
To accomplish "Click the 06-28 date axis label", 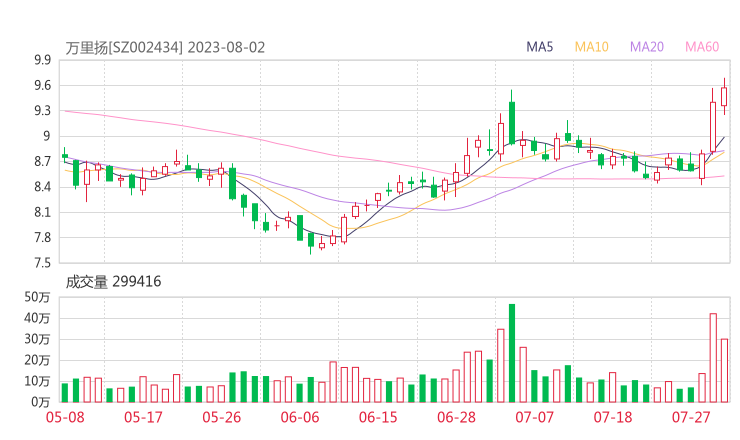I will pyautogui.click(x=456, y=417).
